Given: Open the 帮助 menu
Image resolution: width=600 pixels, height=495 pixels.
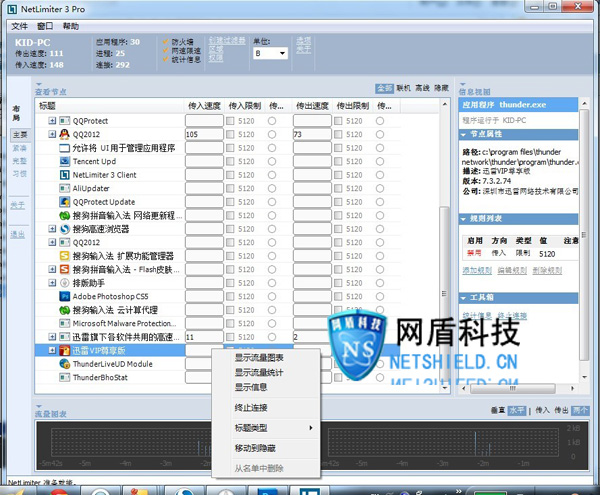Looking at the screenshot, I should pyautogui.click(x=71, y=26).
